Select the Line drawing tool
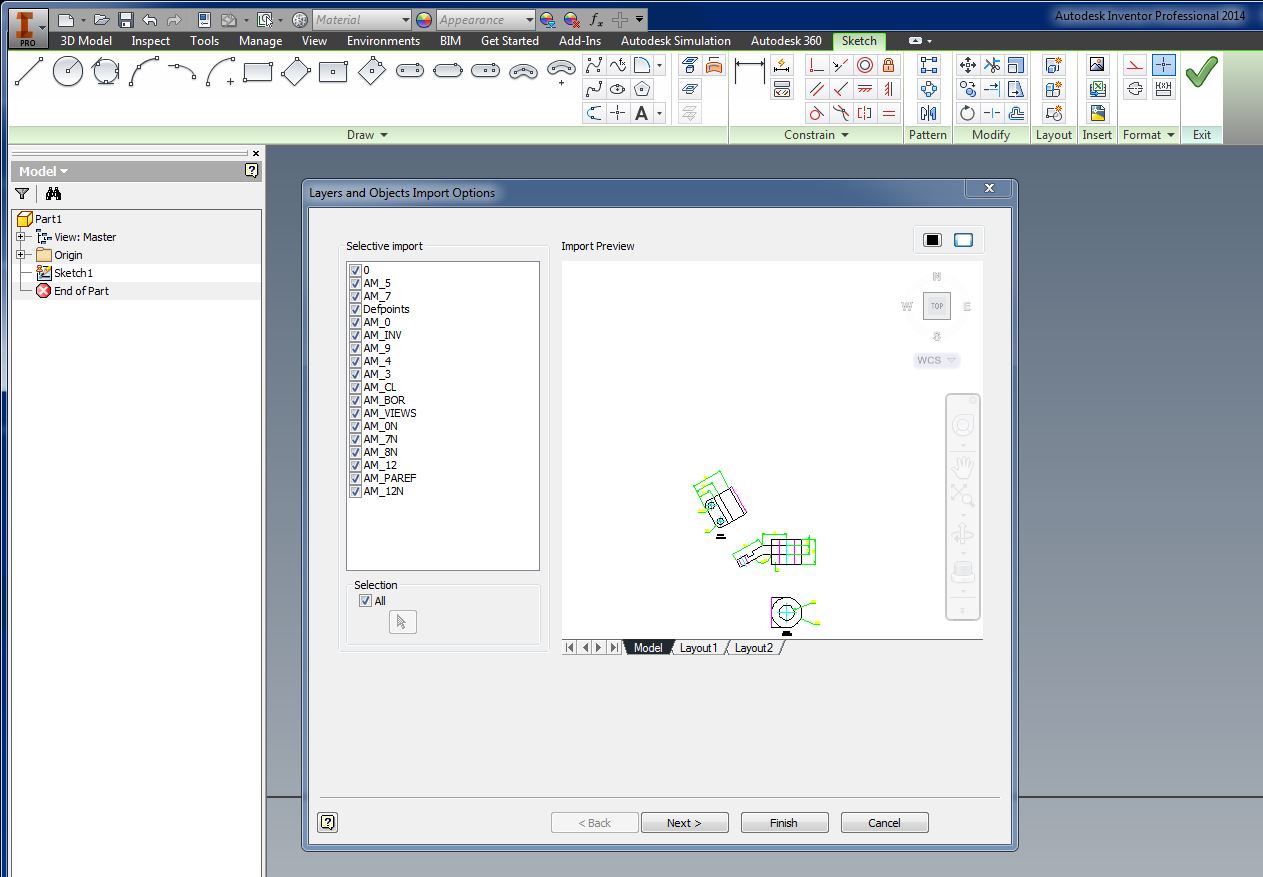The image size is (1263, 877). click(28, 71)
